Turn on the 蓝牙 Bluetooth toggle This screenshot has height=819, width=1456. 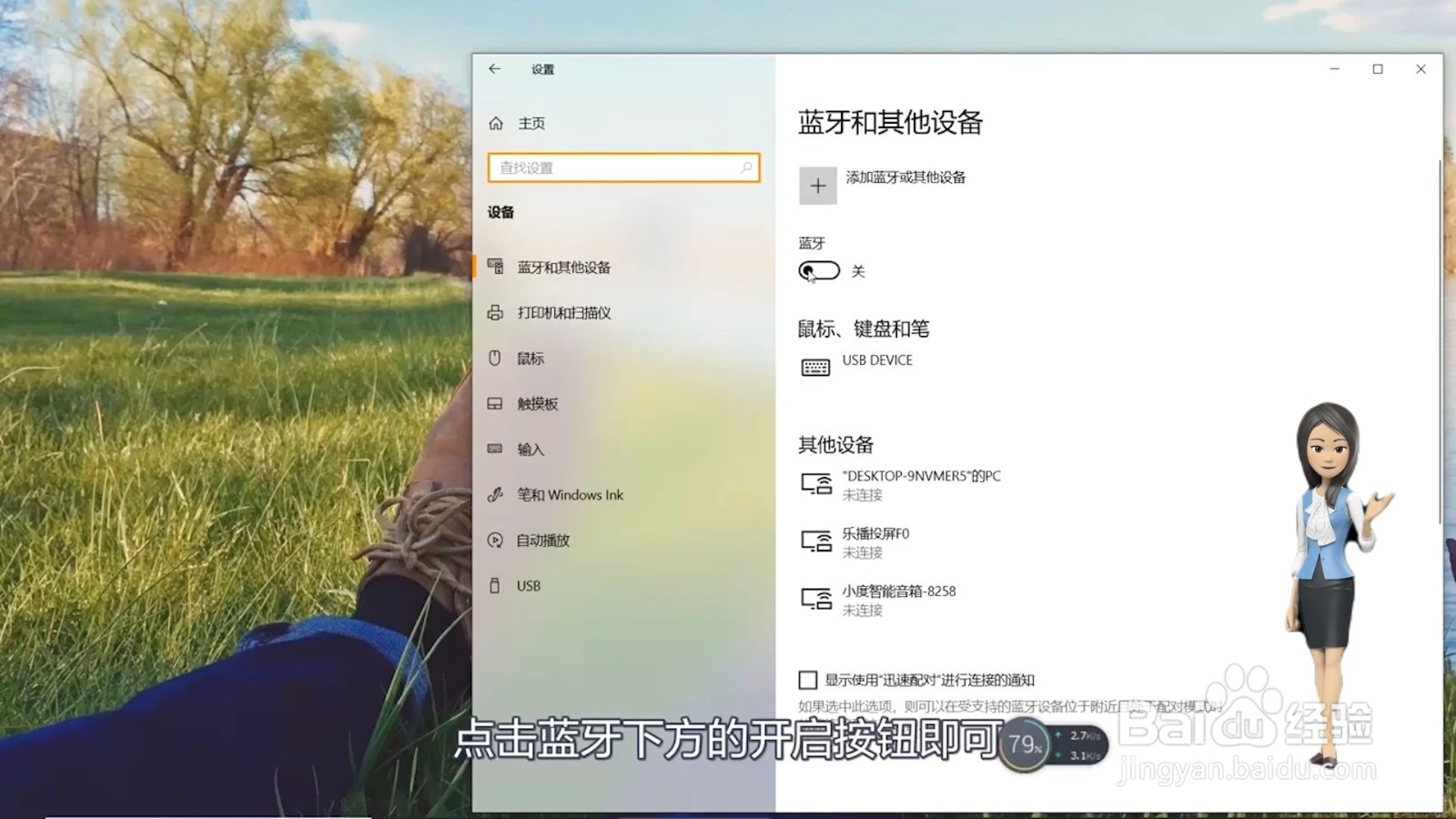[x=819, y=271]
